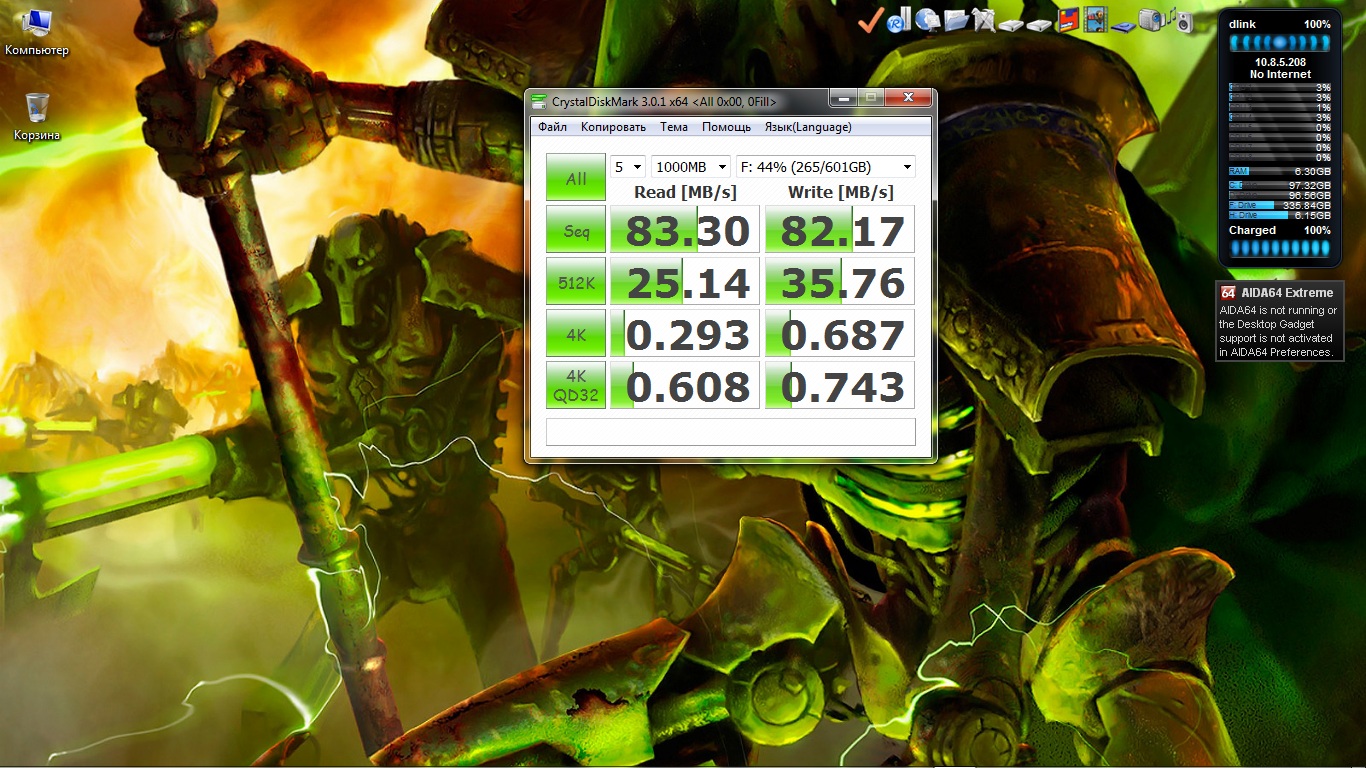Click the red and orange square dock icon

point(1068,20)
